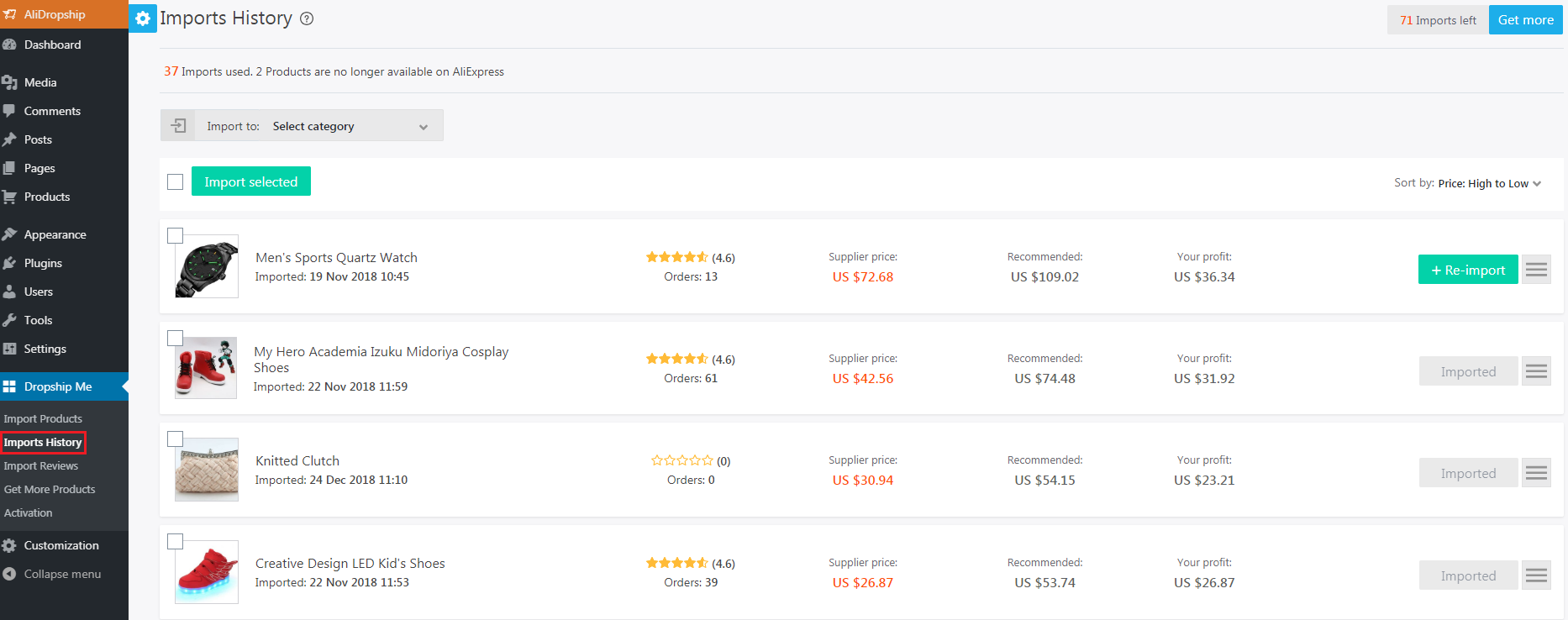
Task: Click the My Hero Academia Izuku Midoriya title
Action: click(381, 360)
